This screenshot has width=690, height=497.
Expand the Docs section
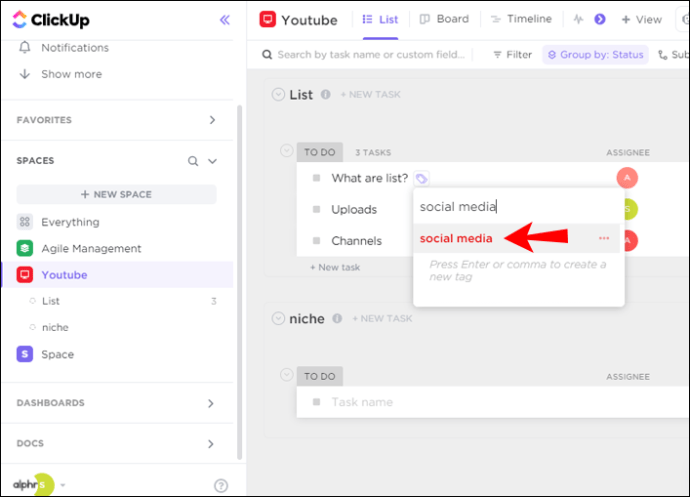pyautogui.click(x=211, y=444)
